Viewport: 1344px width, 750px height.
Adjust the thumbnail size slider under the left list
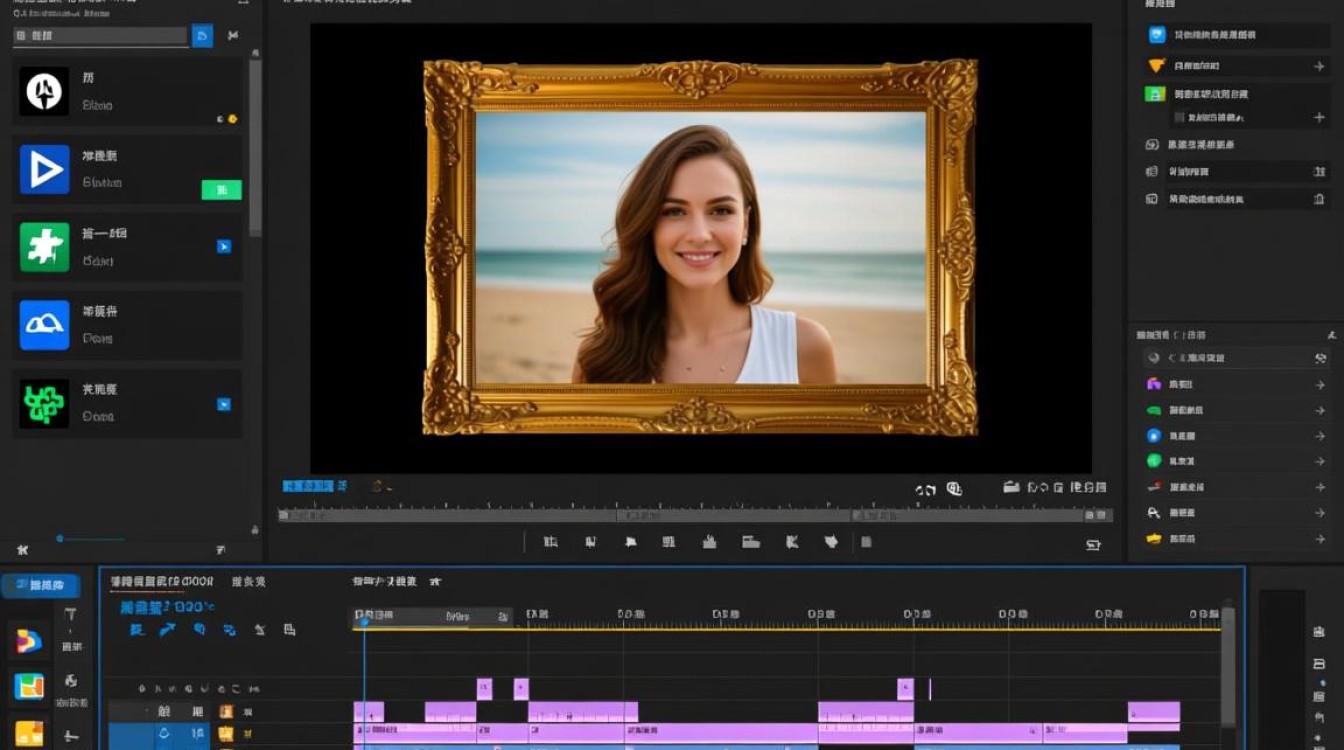(x=60, y=538)
